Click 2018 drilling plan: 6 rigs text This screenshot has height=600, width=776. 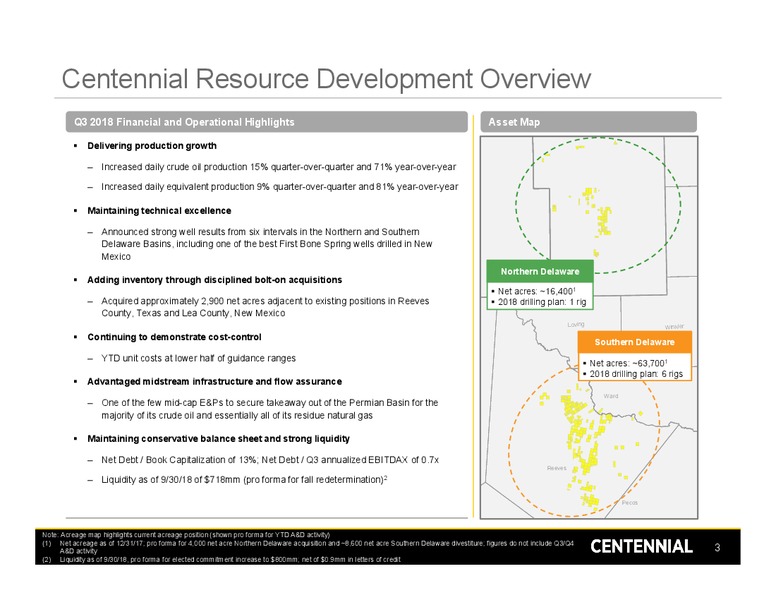point(636,374)
